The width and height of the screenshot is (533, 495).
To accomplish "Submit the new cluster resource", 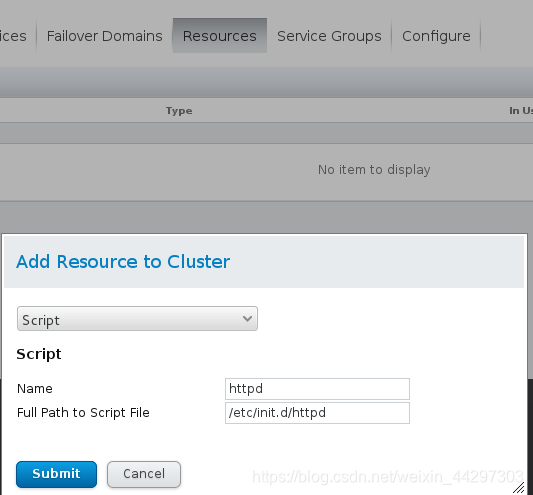I will tap(56, 474).
